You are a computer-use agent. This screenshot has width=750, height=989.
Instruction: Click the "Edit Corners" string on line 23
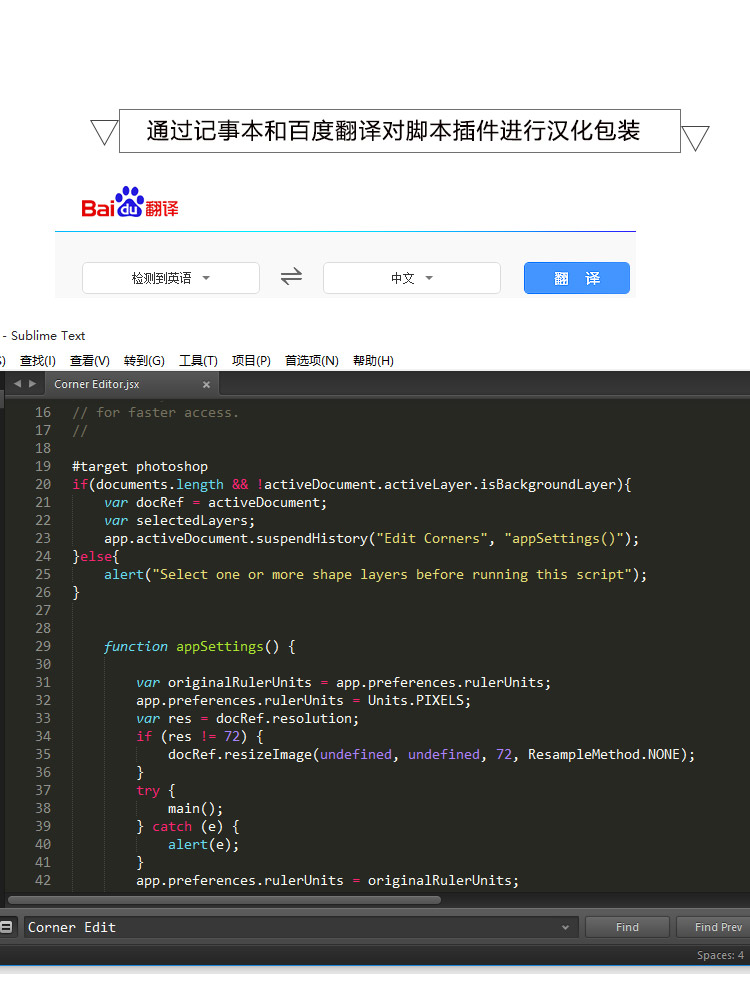pyautogui.click(x=432, y=539)
